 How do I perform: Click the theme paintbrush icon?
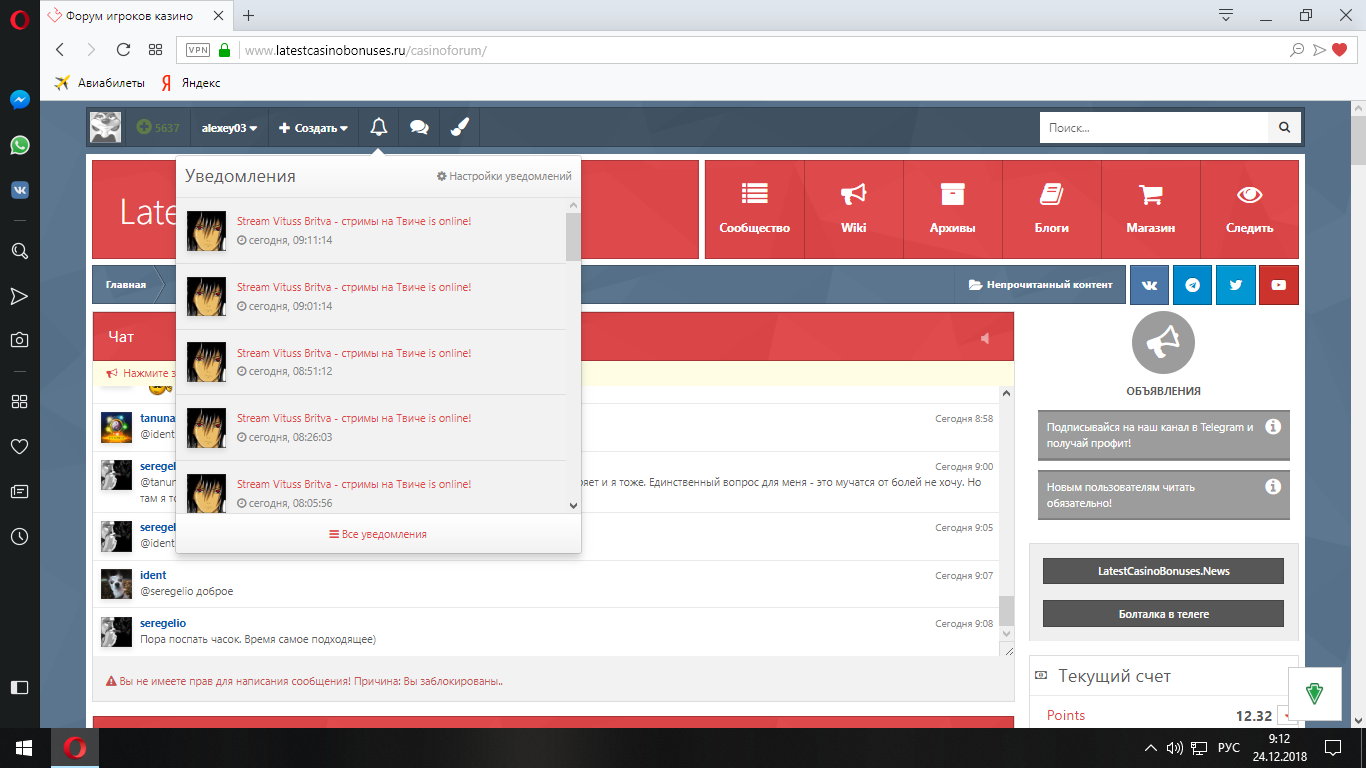coord(459,127)
